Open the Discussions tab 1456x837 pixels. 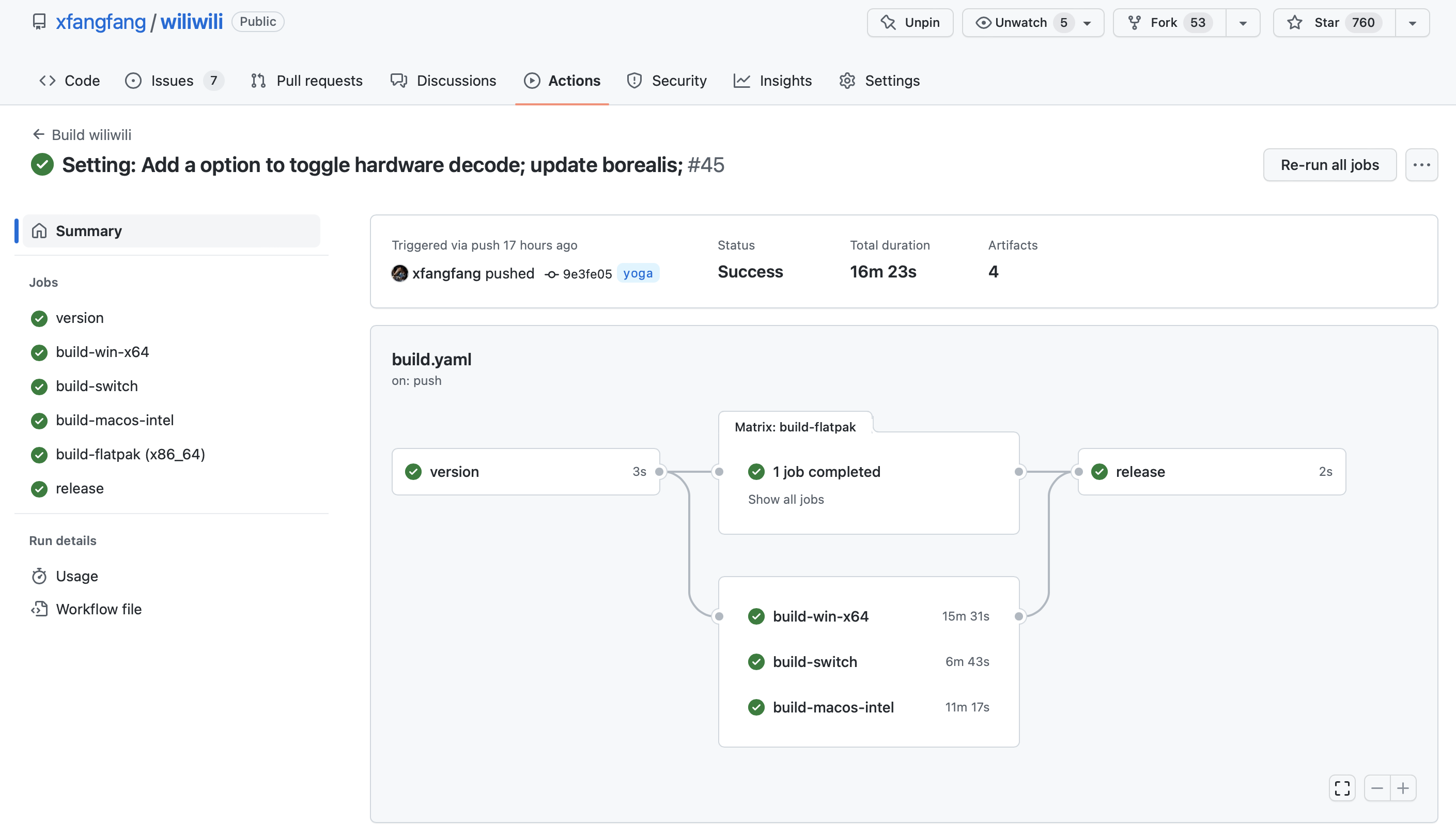coord(443,81)
